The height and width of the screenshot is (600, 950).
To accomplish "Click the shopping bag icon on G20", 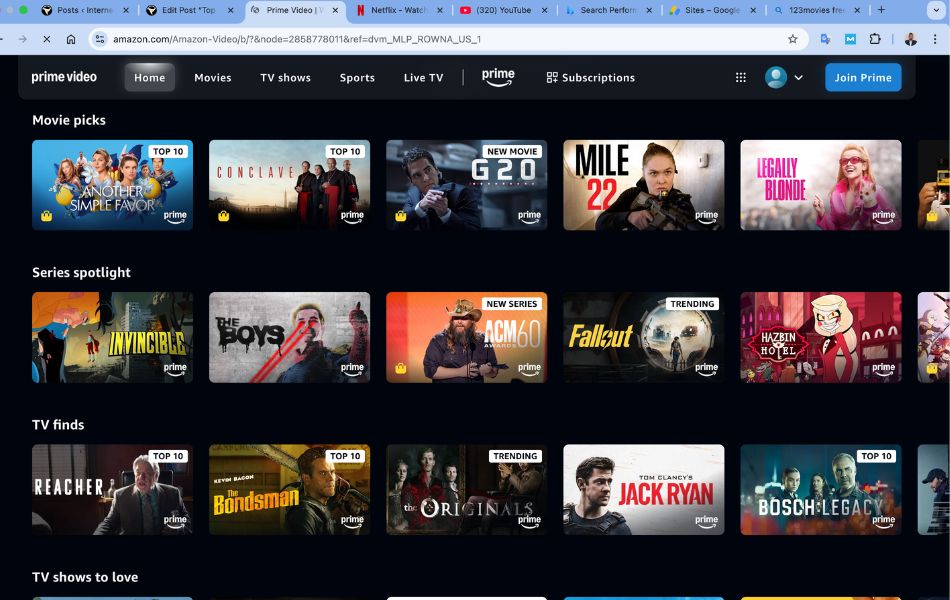I will [x=400, y=216].
